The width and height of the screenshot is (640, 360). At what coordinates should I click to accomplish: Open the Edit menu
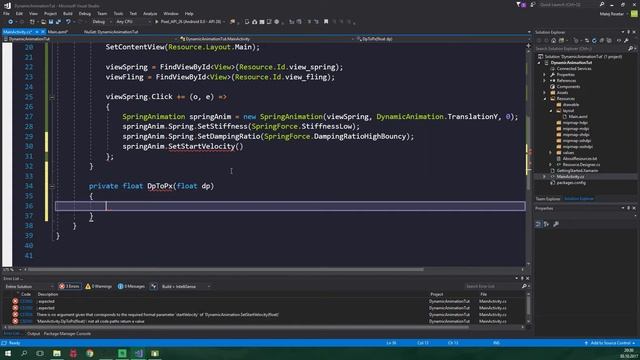click(19, 13)
